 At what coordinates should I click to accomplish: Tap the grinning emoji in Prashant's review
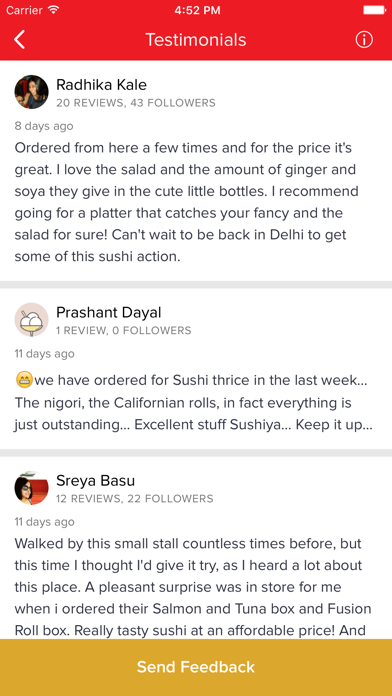23,380
